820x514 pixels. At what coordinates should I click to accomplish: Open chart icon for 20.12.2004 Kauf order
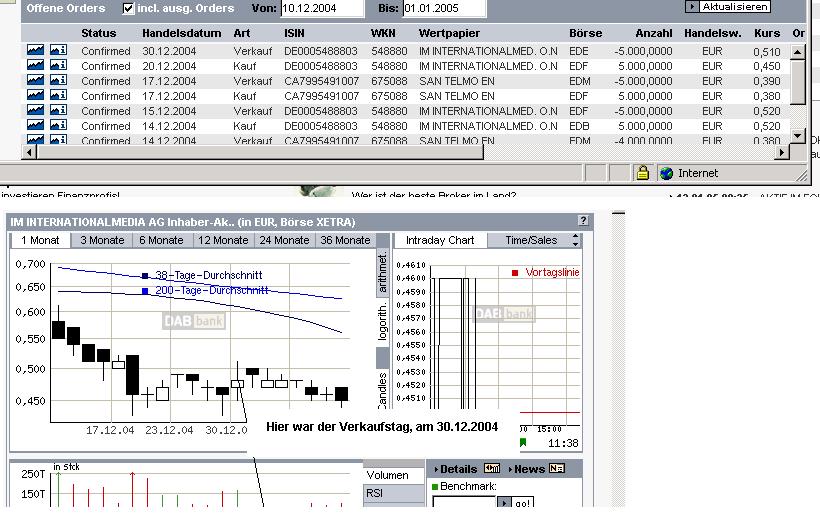(x=36, y=65)
